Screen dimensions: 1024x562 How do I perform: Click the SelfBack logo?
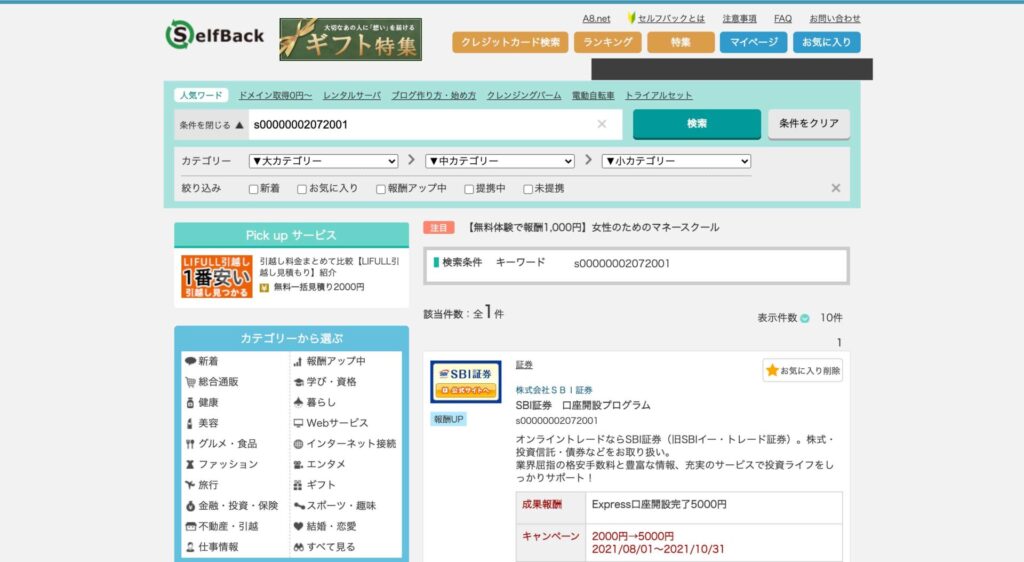(215, 35)
